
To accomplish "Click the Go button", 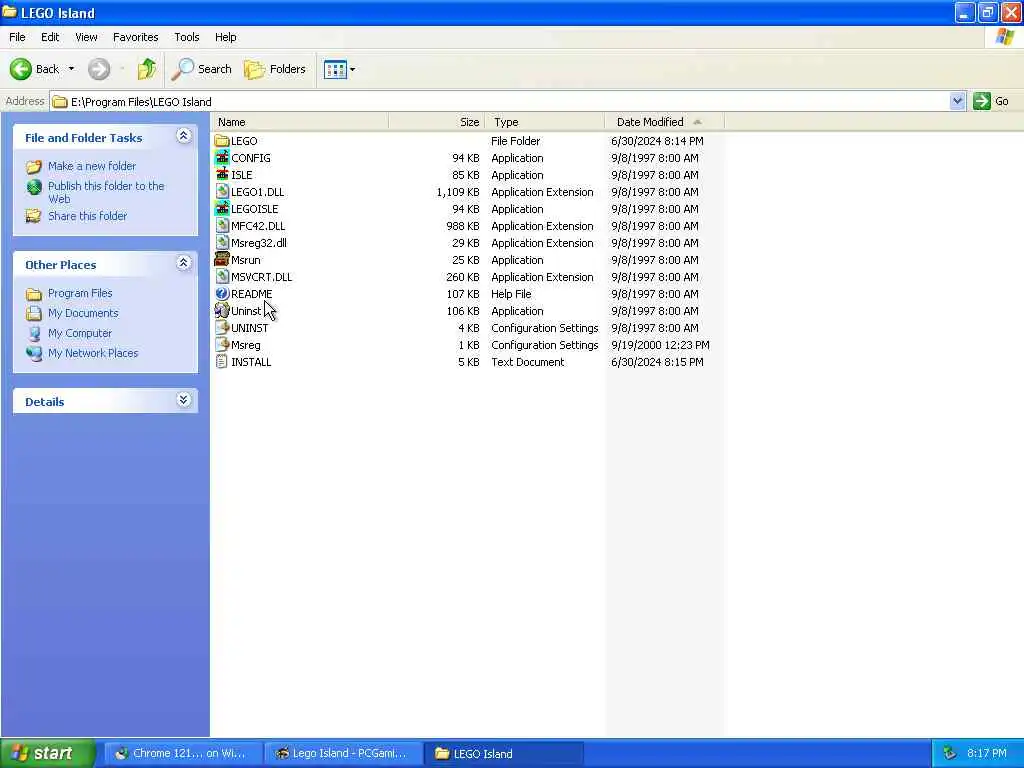I will pyautogui.click(x=991, y=101).
